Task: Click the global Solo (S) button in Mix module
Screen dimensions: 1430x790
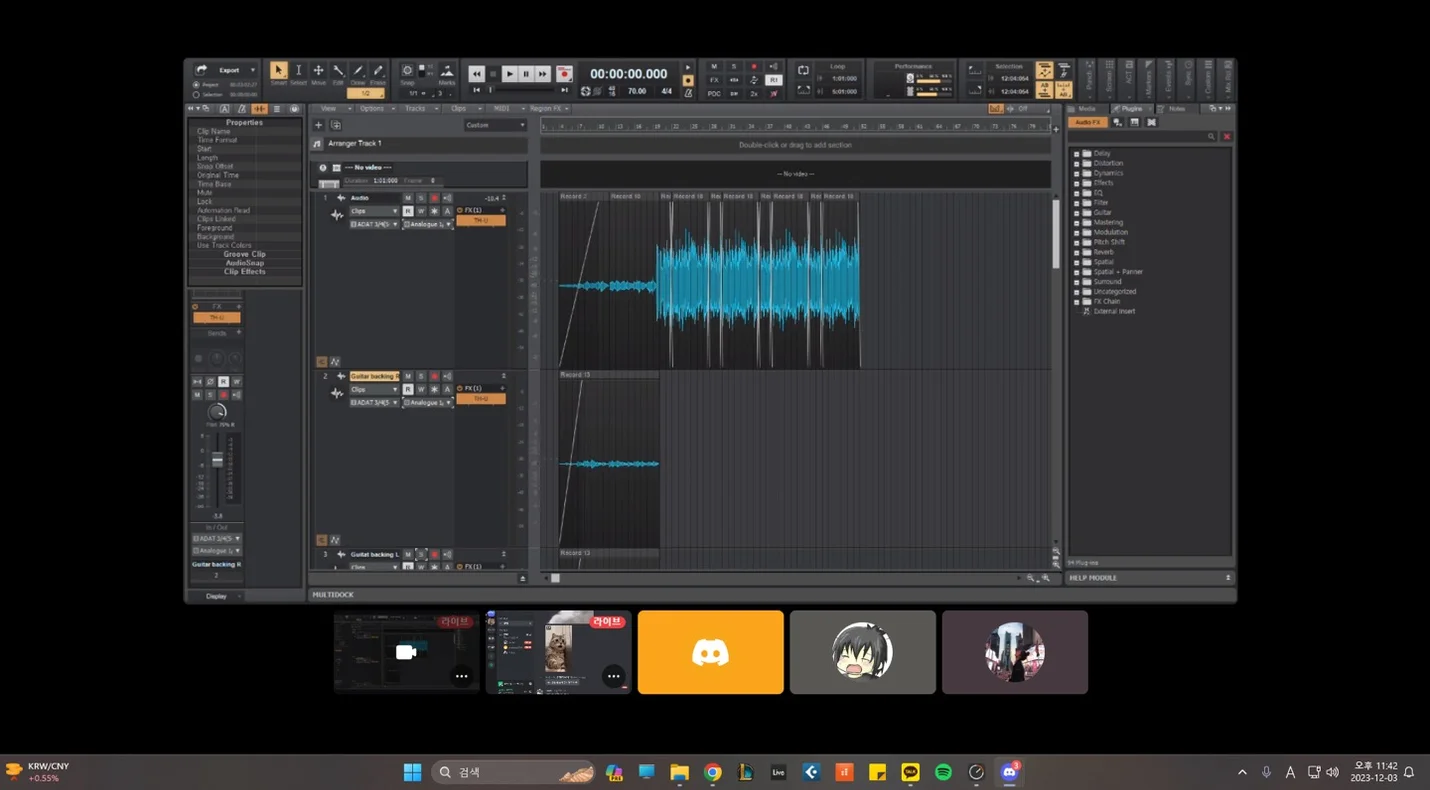Action: pos(734,67)
